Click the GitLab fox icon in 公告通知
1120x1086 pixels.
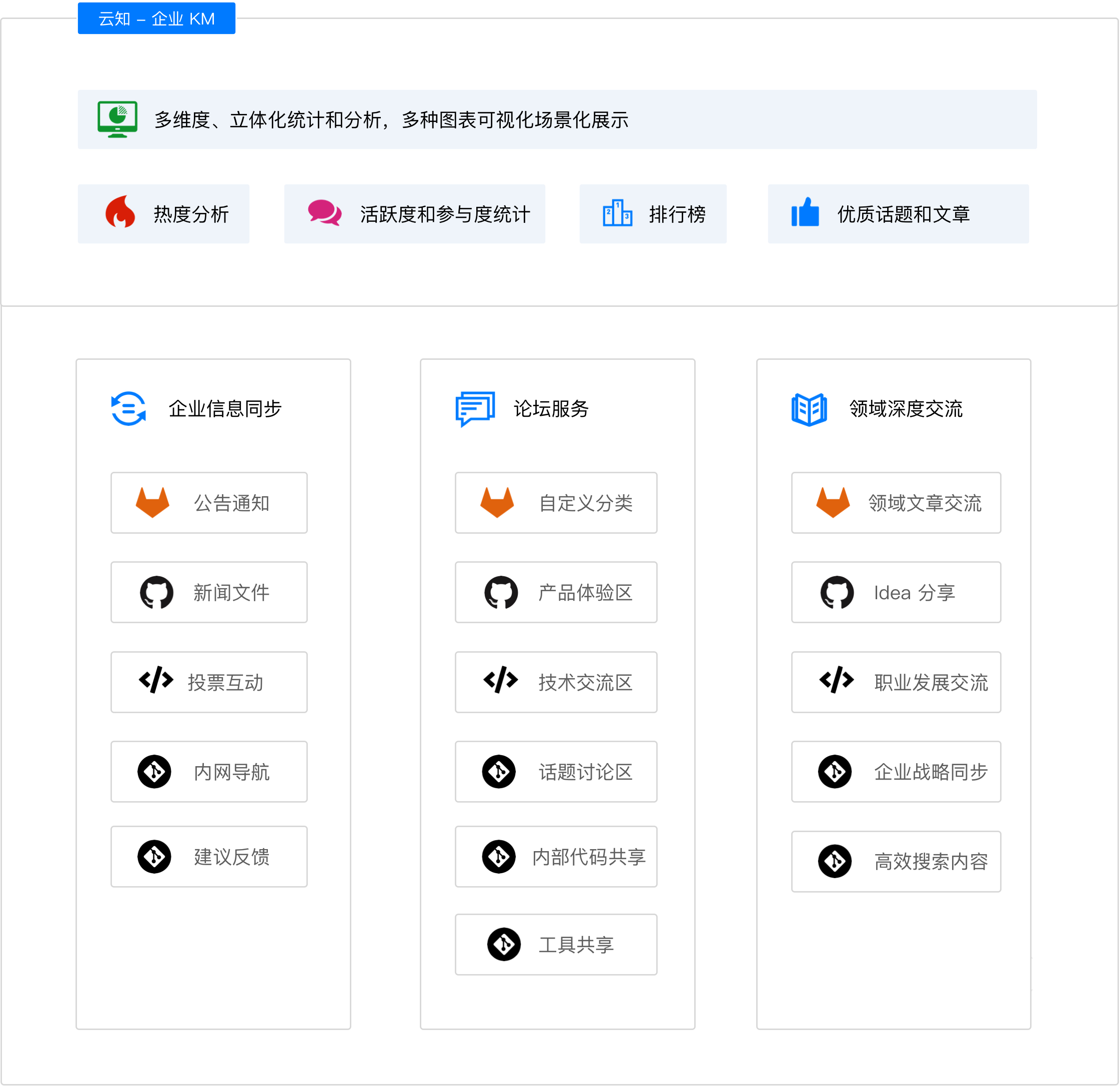[152, 503]
